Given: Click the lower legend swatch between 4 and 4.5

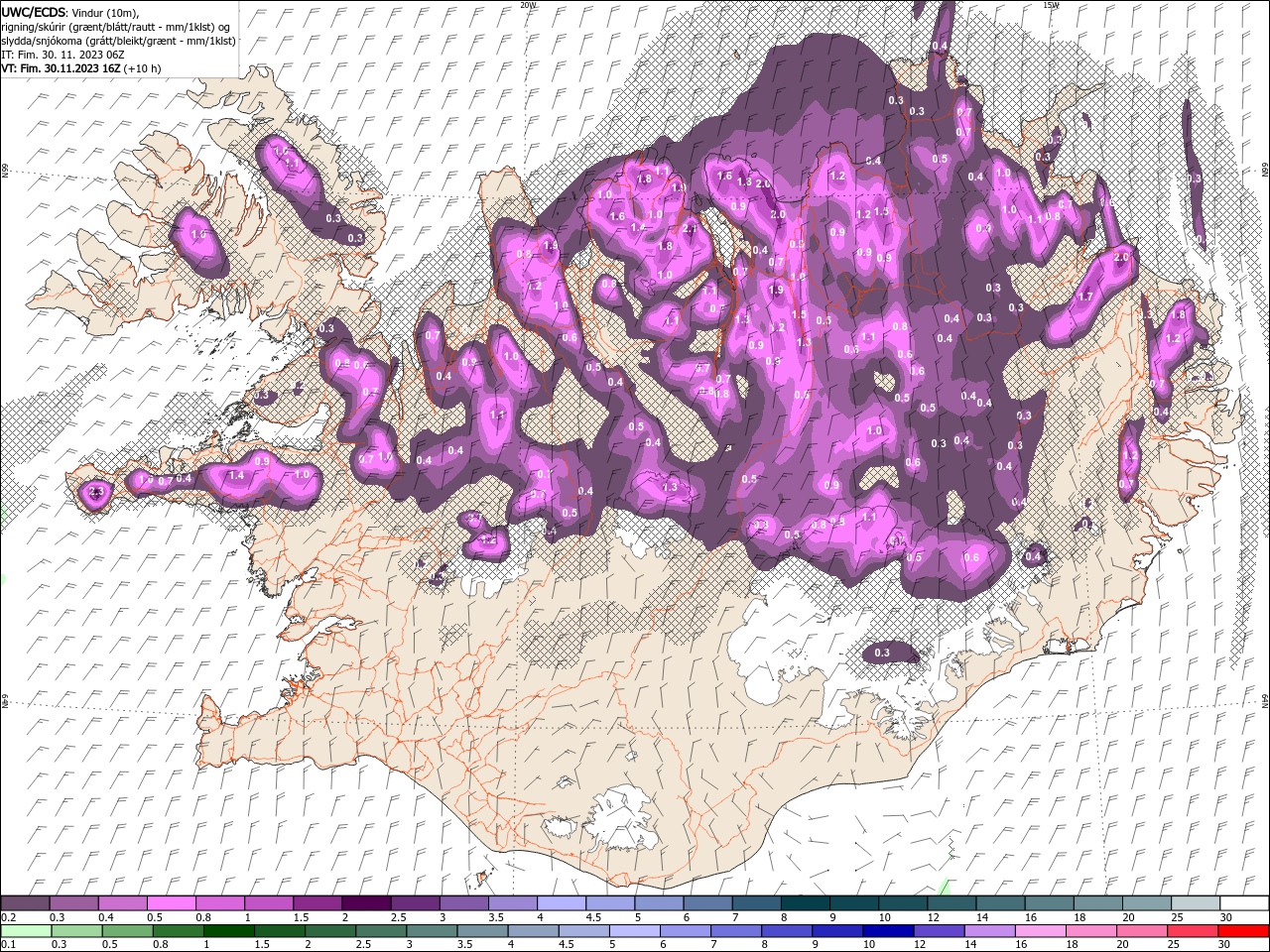Looking at the screenshot, I should pos(534,931).
